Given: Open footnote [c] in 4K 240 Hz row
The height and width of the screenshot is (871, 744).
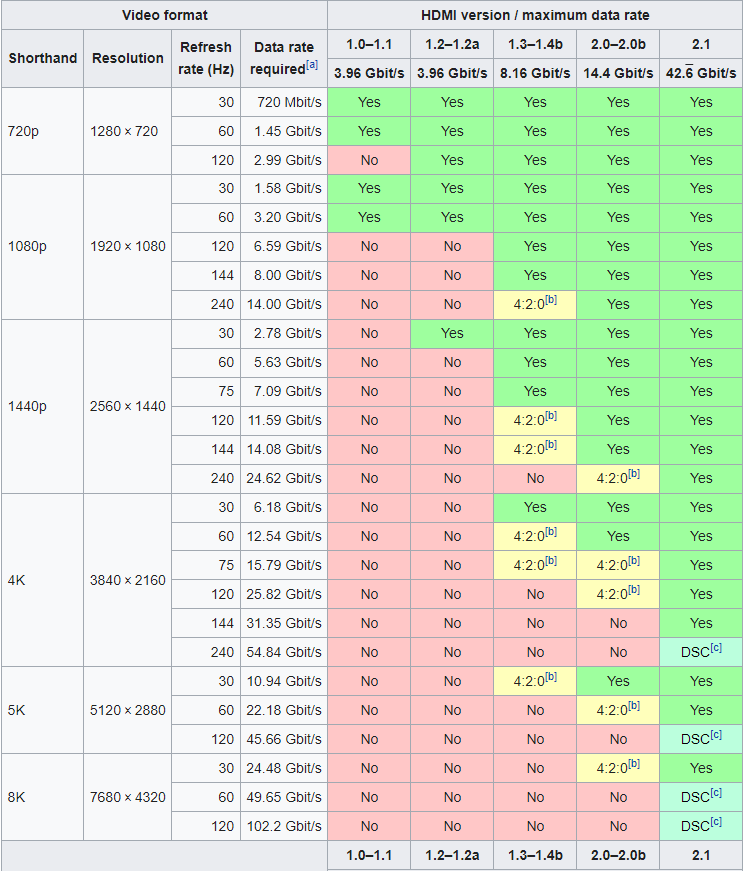Looking at the screenshot, I should tap(717, 648).
